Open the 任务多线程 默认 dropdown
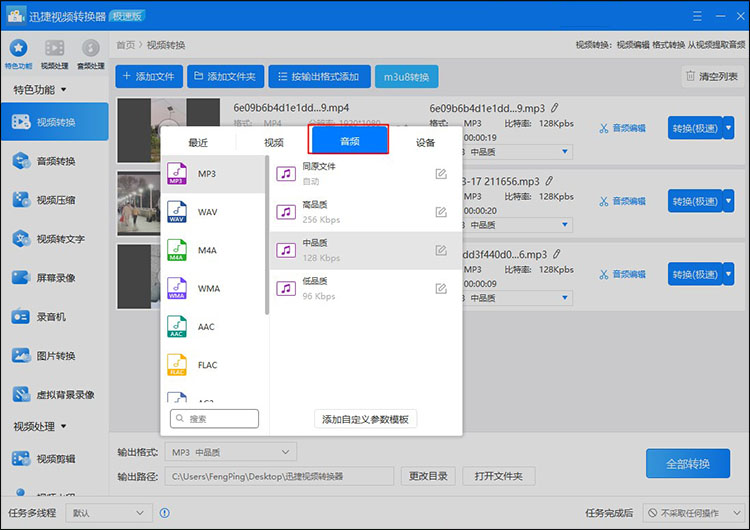Screen dimensions: 750x530 click(x=109, y=513)
